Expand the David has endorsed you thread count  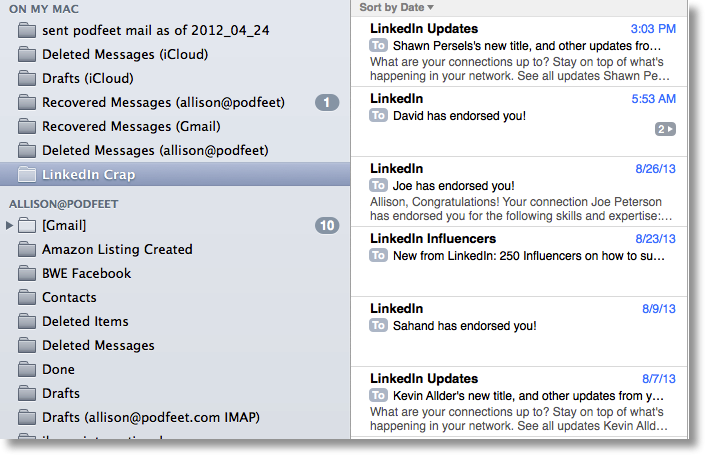[665, 129]
